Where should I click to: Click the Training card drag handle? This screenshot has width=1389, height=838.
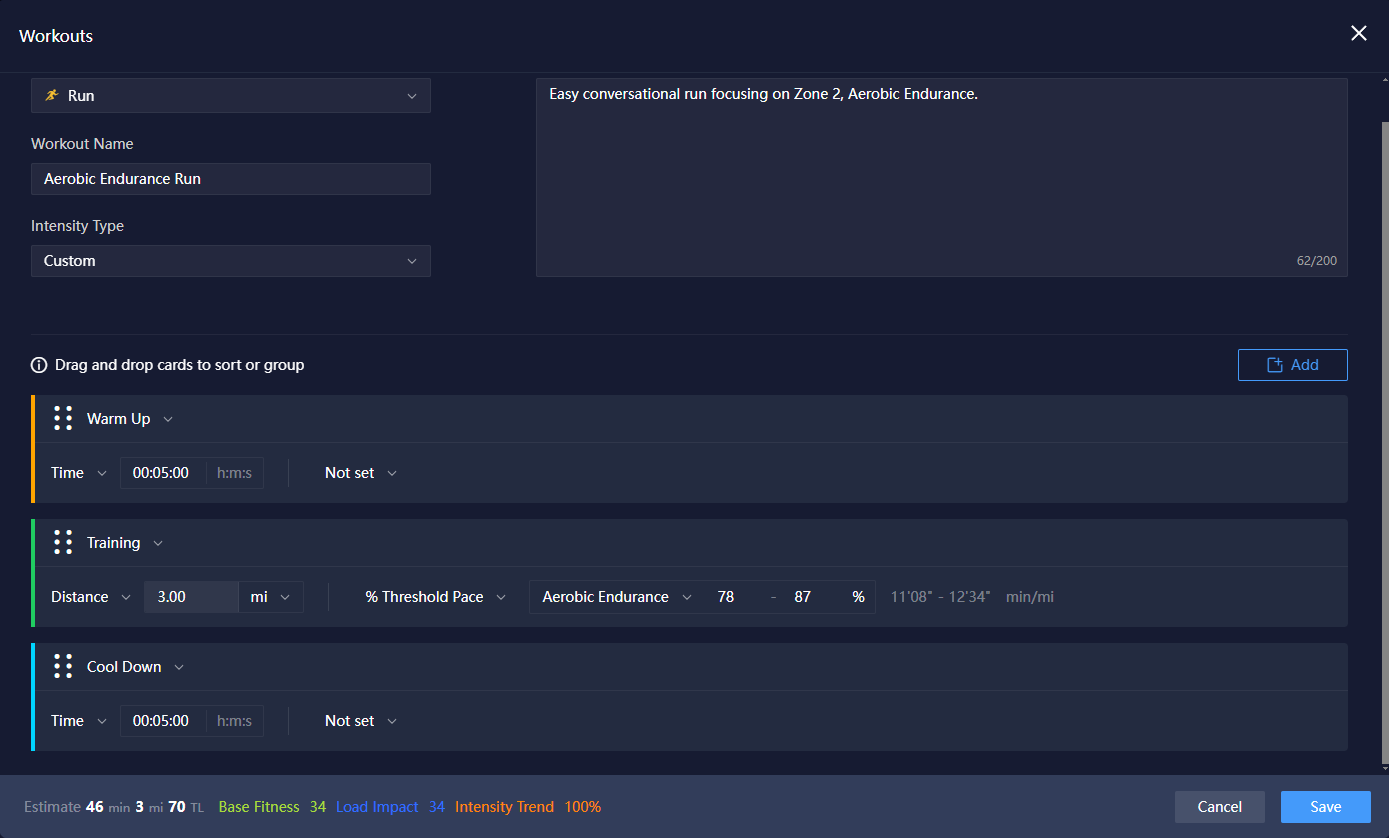(63, 543)
